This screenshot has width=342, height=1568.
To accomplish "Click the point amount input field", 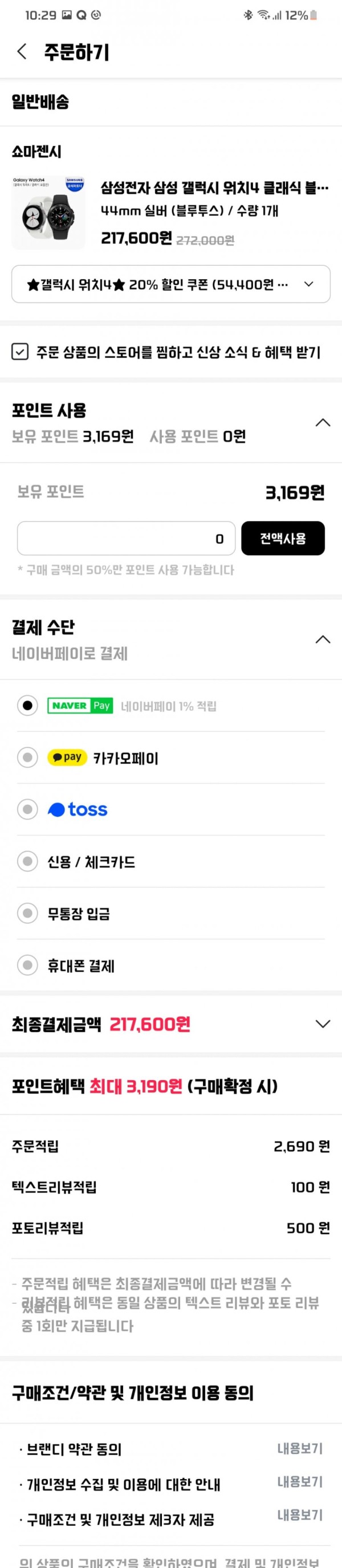I will 126,538.
